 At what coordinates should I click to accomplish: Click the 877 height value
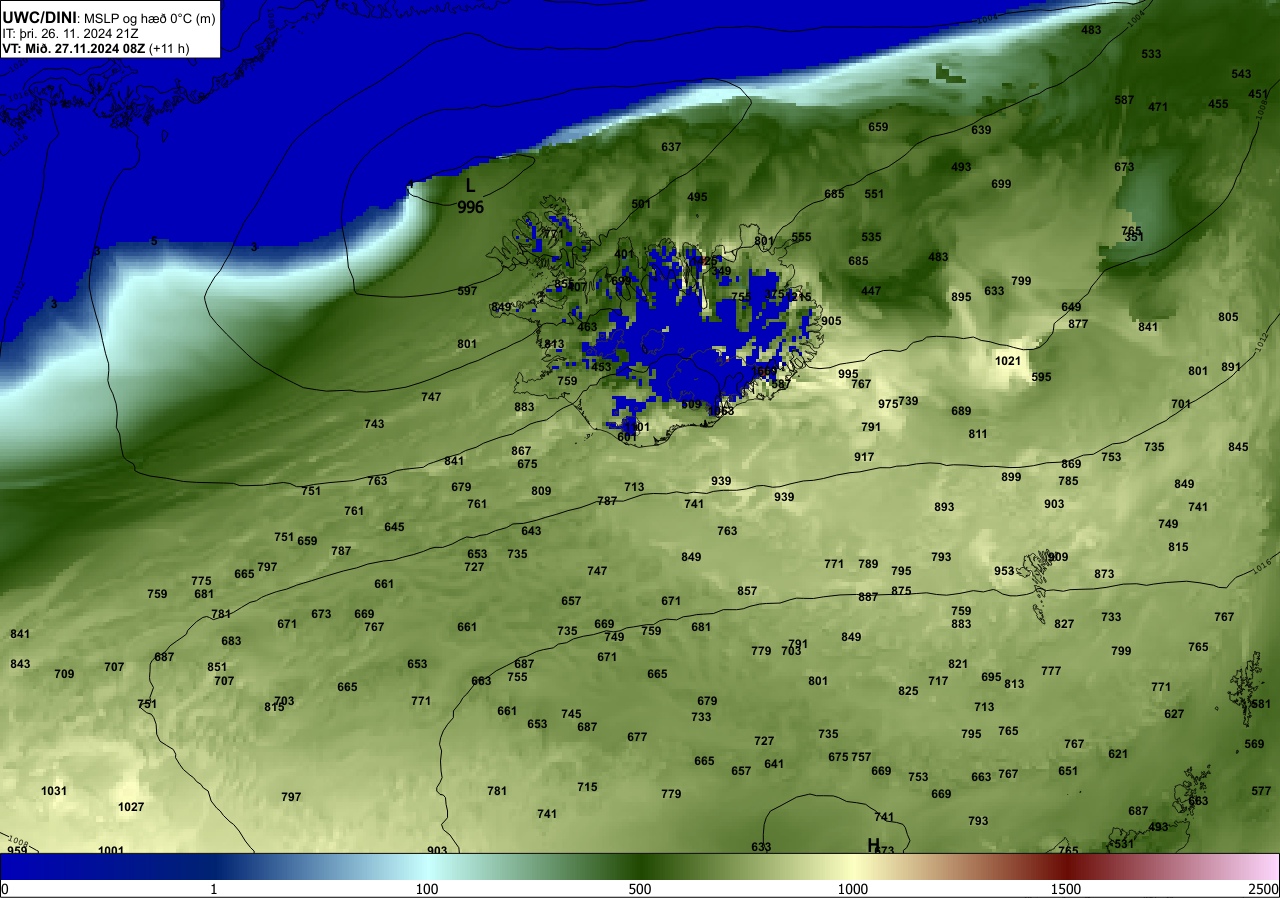point(1078,324)
